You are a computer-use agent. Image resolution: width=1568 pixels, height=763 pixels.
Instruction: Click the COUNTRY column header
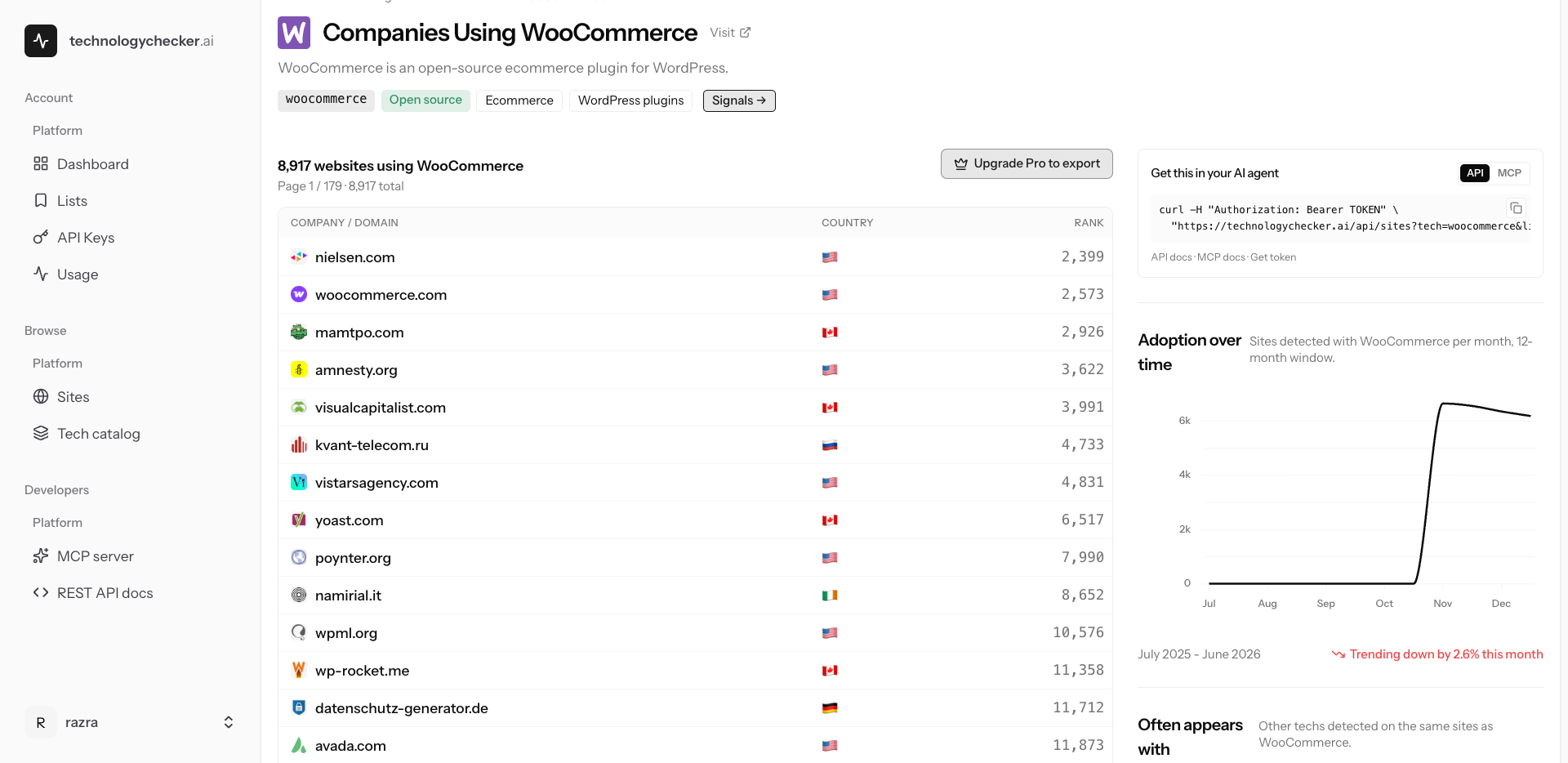[847, 223]
